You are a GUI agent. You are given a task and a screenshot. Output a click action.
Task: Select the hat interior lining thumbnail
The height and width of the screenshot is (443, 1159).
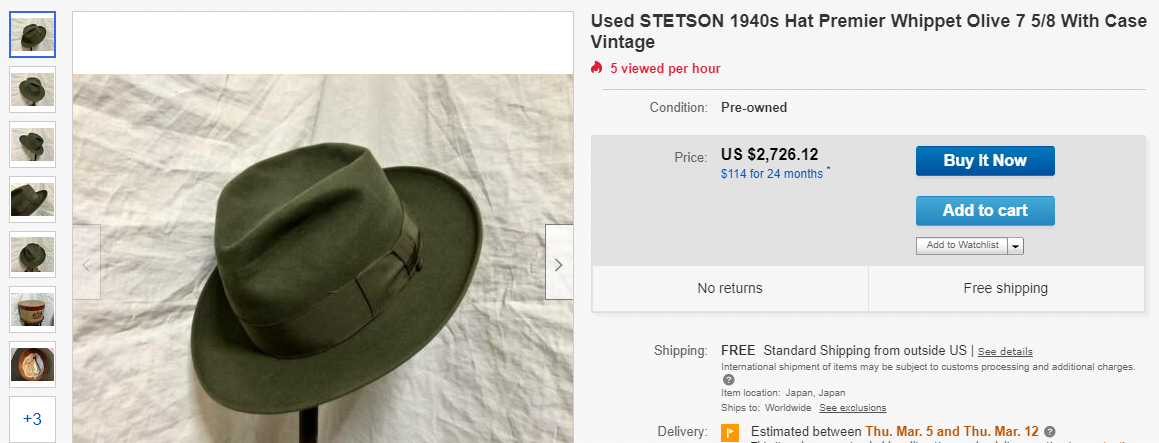coord(33,364)
